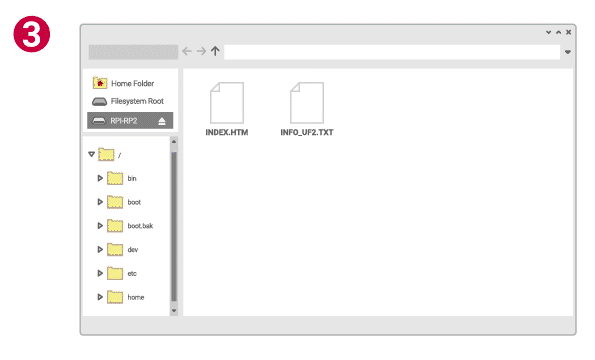Click the INDEX.HTM file name label

227,132
